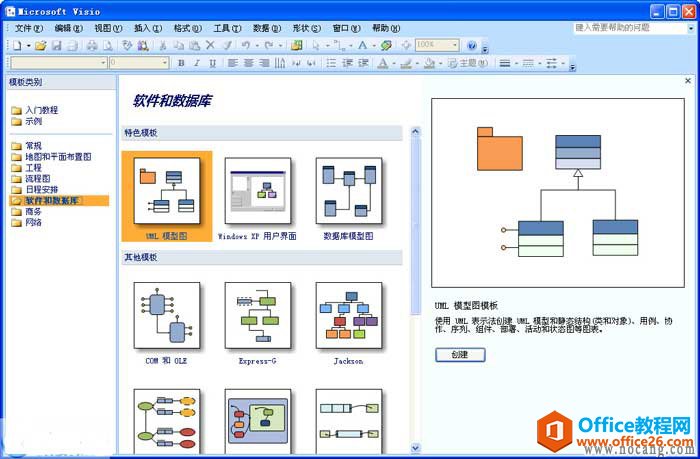Viewport: 700px width, 459px height.
Task: Click the Print icon in the toolbar
Action: pos(92,46)
